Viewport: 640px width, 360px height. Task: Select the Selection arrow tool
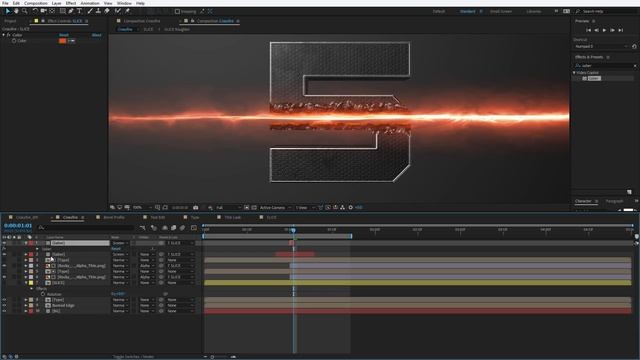8,11
